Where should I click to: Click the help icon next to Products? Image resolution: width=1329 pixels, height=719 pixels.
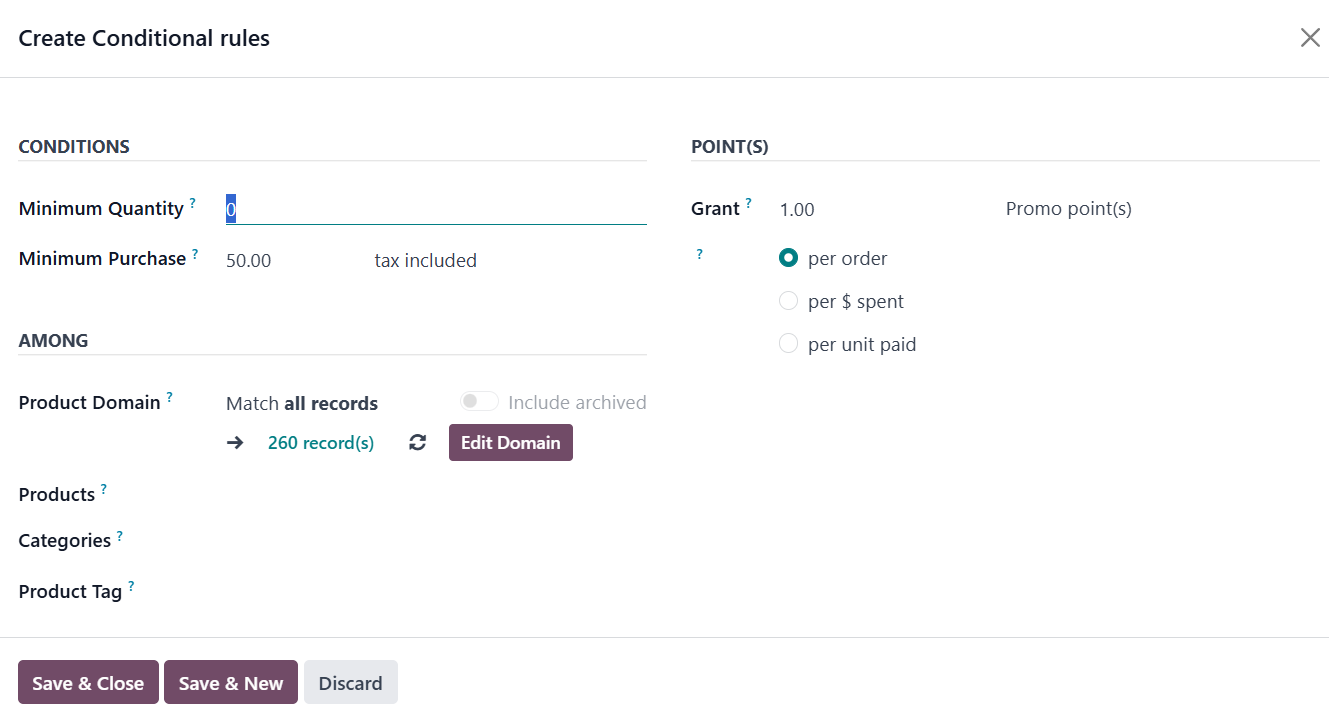click(x=103, y=489)
